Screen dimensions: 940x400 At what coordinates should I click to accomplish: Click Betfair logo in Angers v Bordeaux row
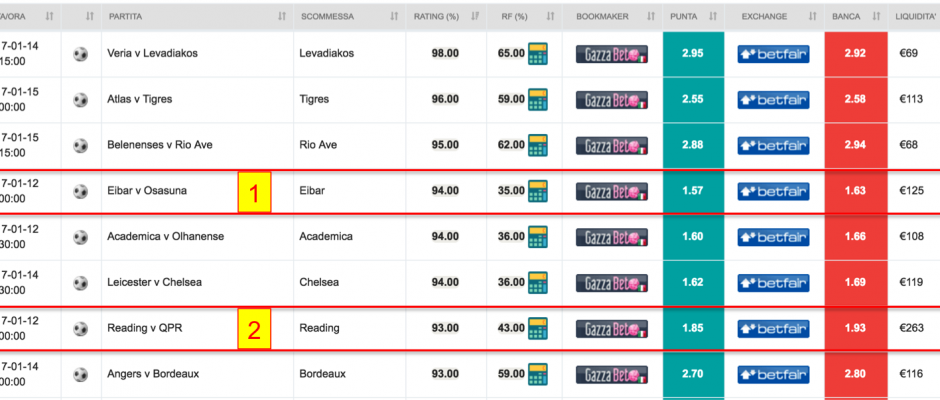coord(773,374)
